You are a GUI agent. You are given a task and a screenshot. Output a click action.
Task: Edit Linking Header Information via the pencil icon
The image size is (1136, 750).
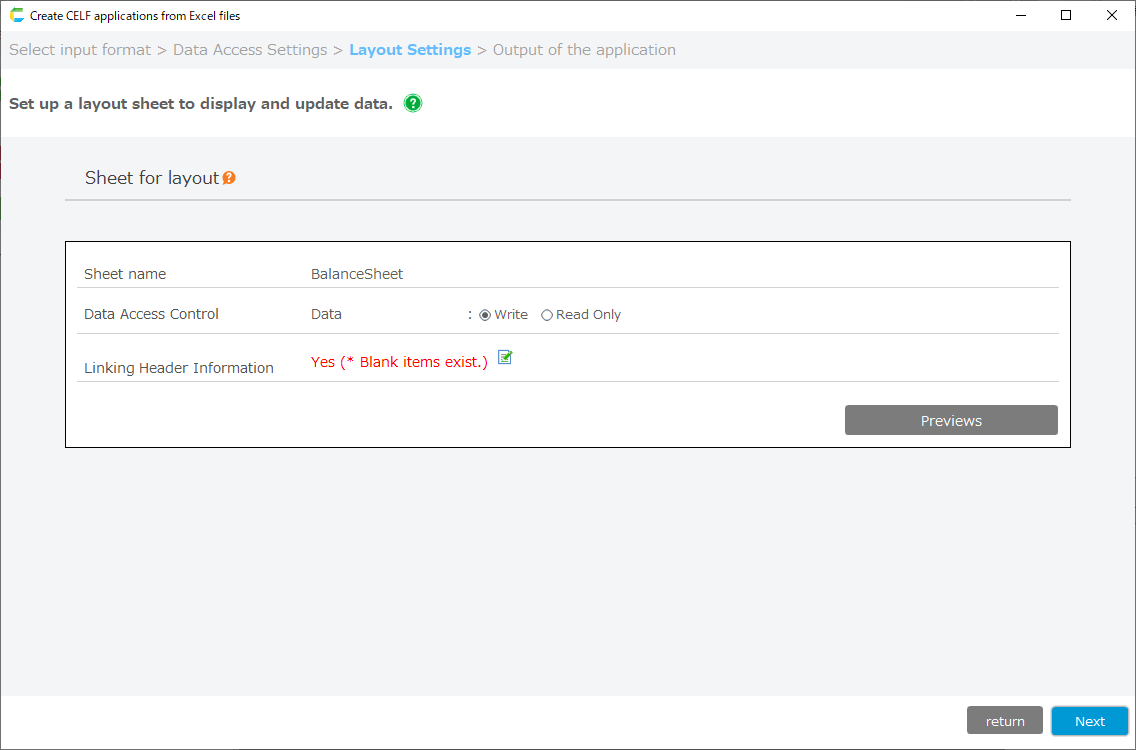[505, 357]
